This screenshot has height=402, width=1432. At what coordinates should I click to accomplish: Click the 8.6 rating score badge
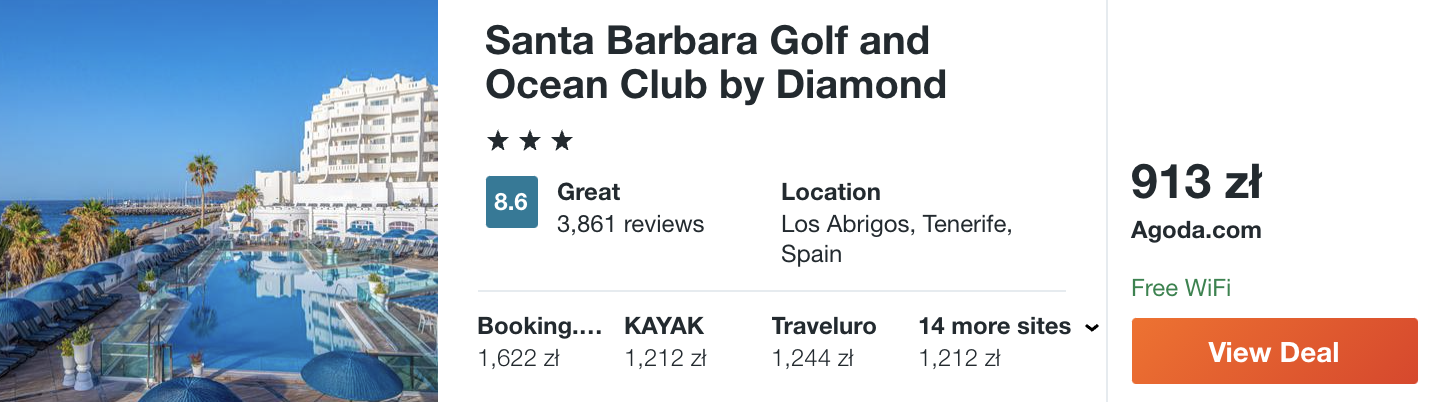click(x=511, y=202)
